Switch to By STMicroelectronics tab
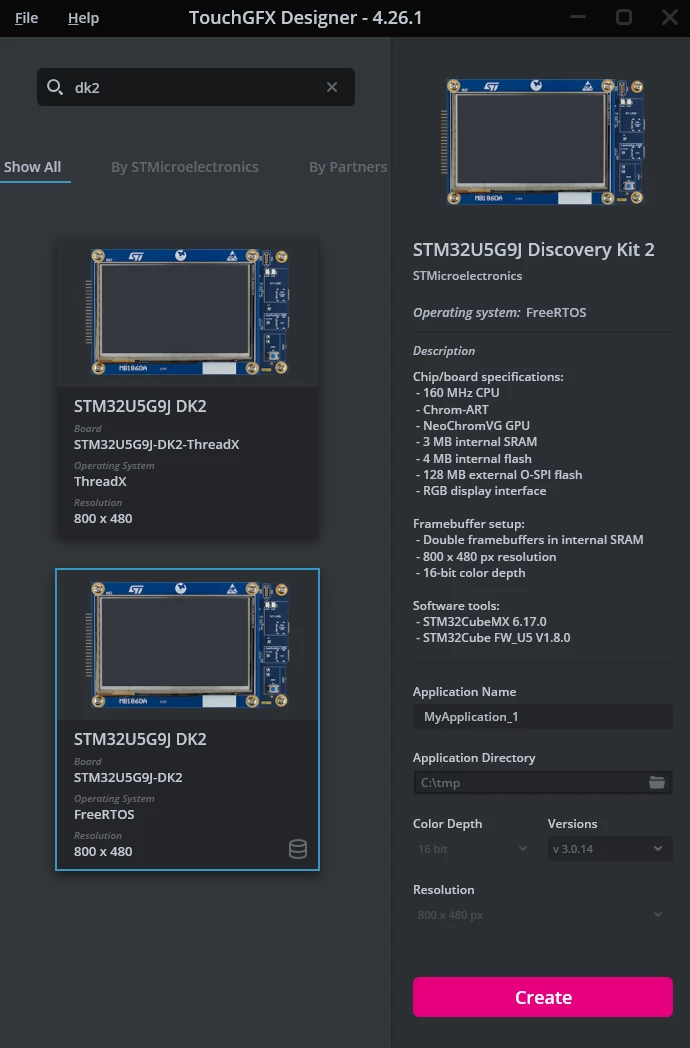This screenshot has height=1048, width=690. coord(185,167)
